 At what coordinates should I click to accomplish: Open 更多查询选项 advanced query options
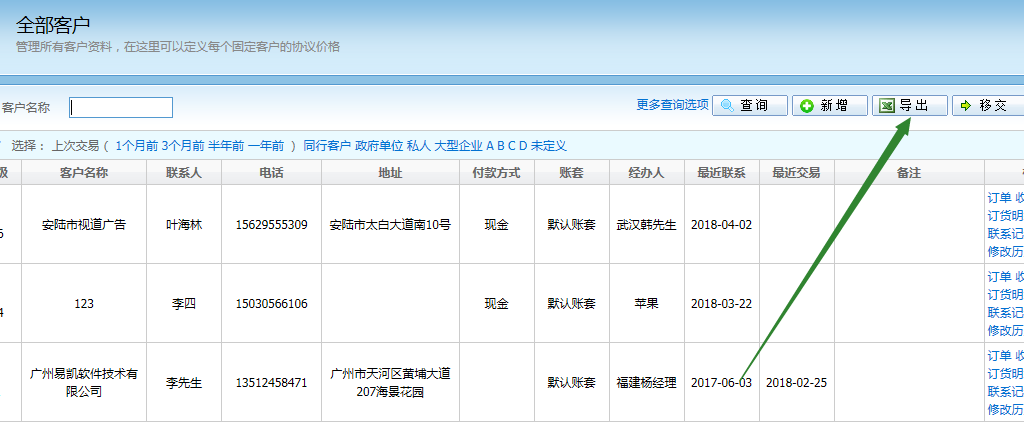(x=672, y=105)
